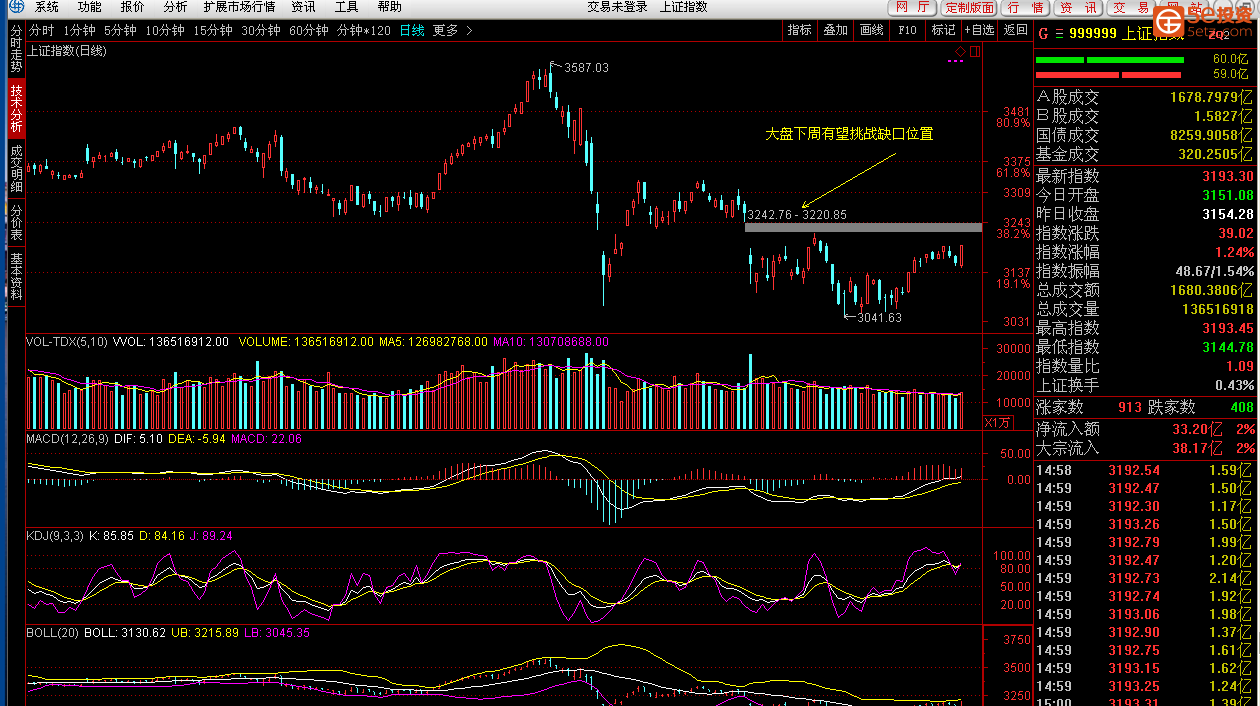
Task: Click the 3587.03 high price label
Action: coord(586,68)
